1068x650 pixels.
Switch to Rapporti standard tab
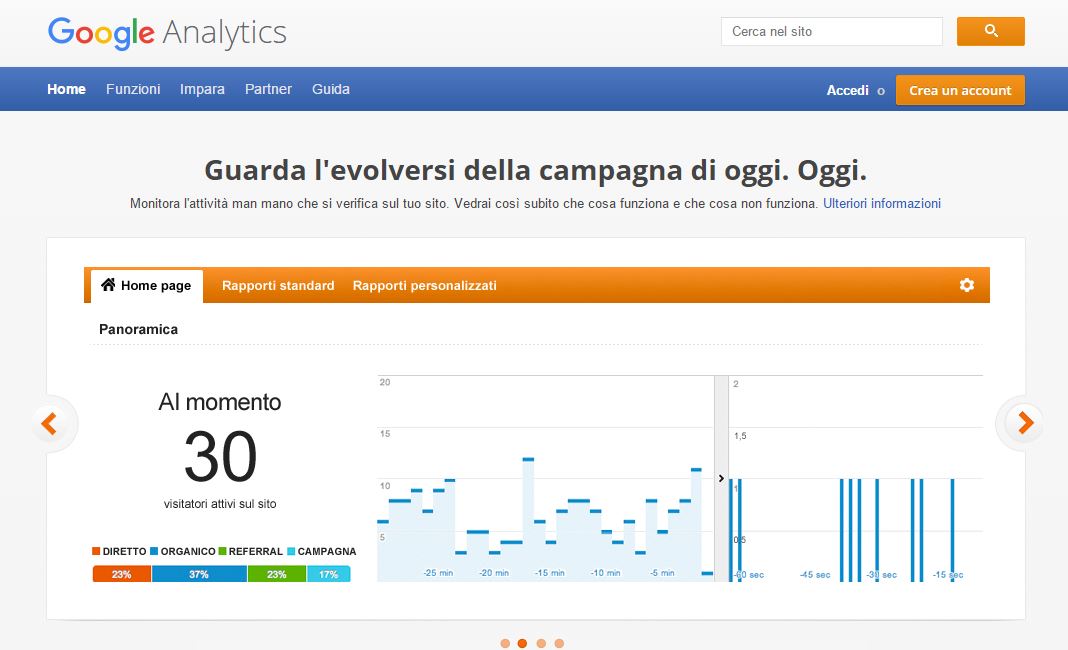[278, 285]
